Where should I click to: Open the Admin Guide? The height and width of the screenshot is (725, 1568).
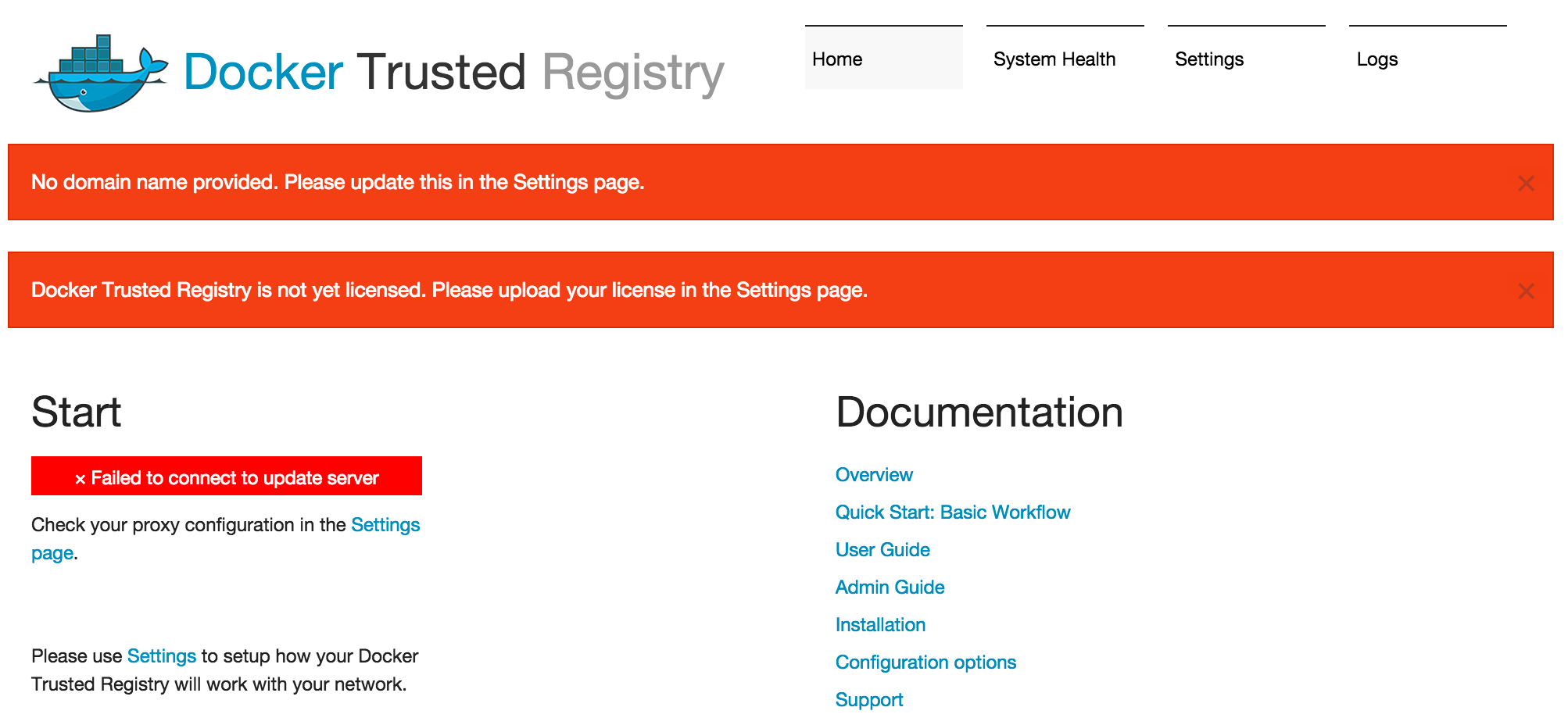(890, 587)
